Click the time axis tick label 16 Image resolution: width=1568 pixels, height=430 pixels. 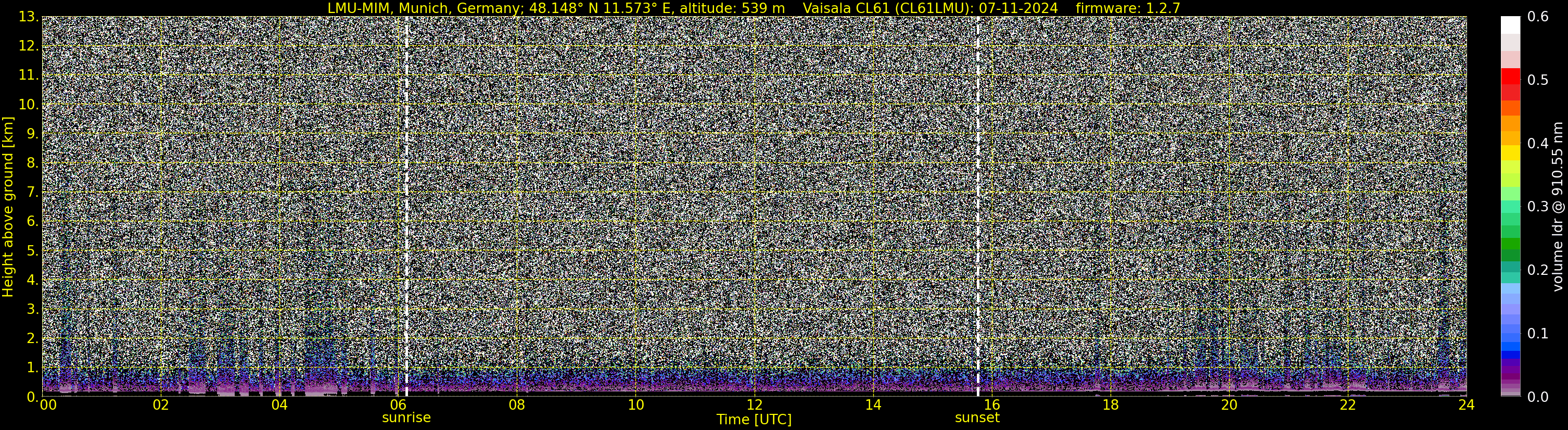click(x=991, y=405)
